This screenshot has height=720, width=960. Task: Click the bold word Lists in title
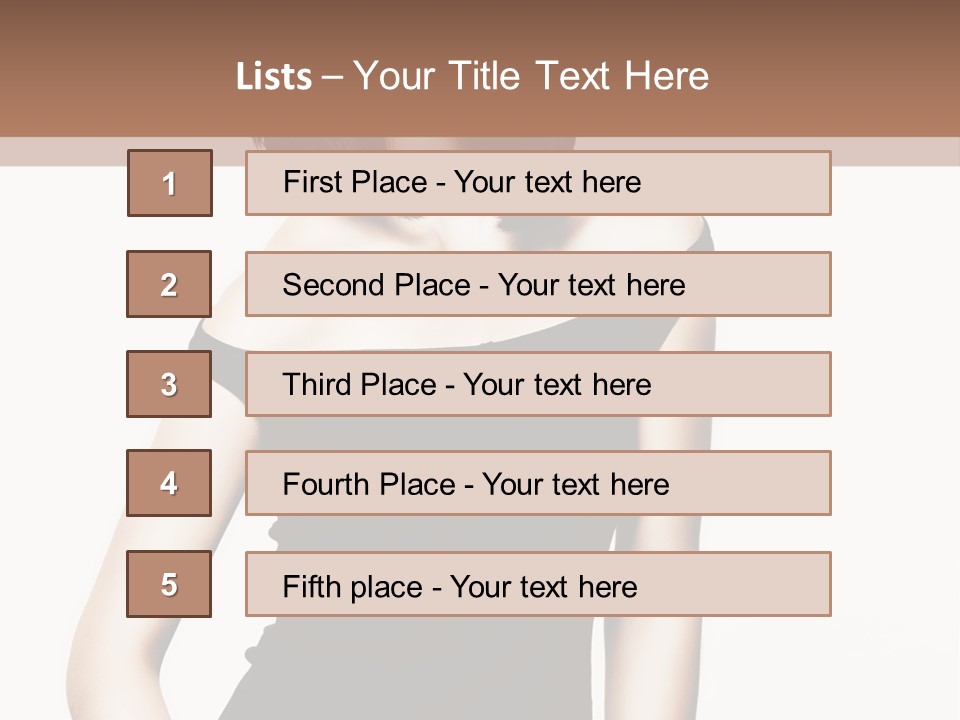(x=274, y=77)
